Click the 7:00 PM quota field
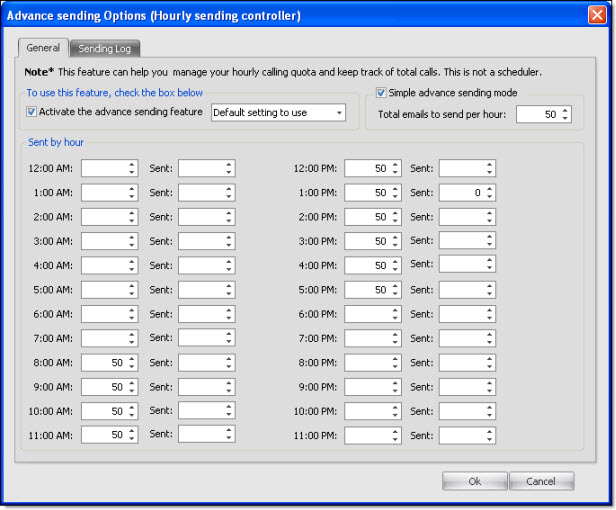The height and width of the screenshot is (510, 616). 373,338
